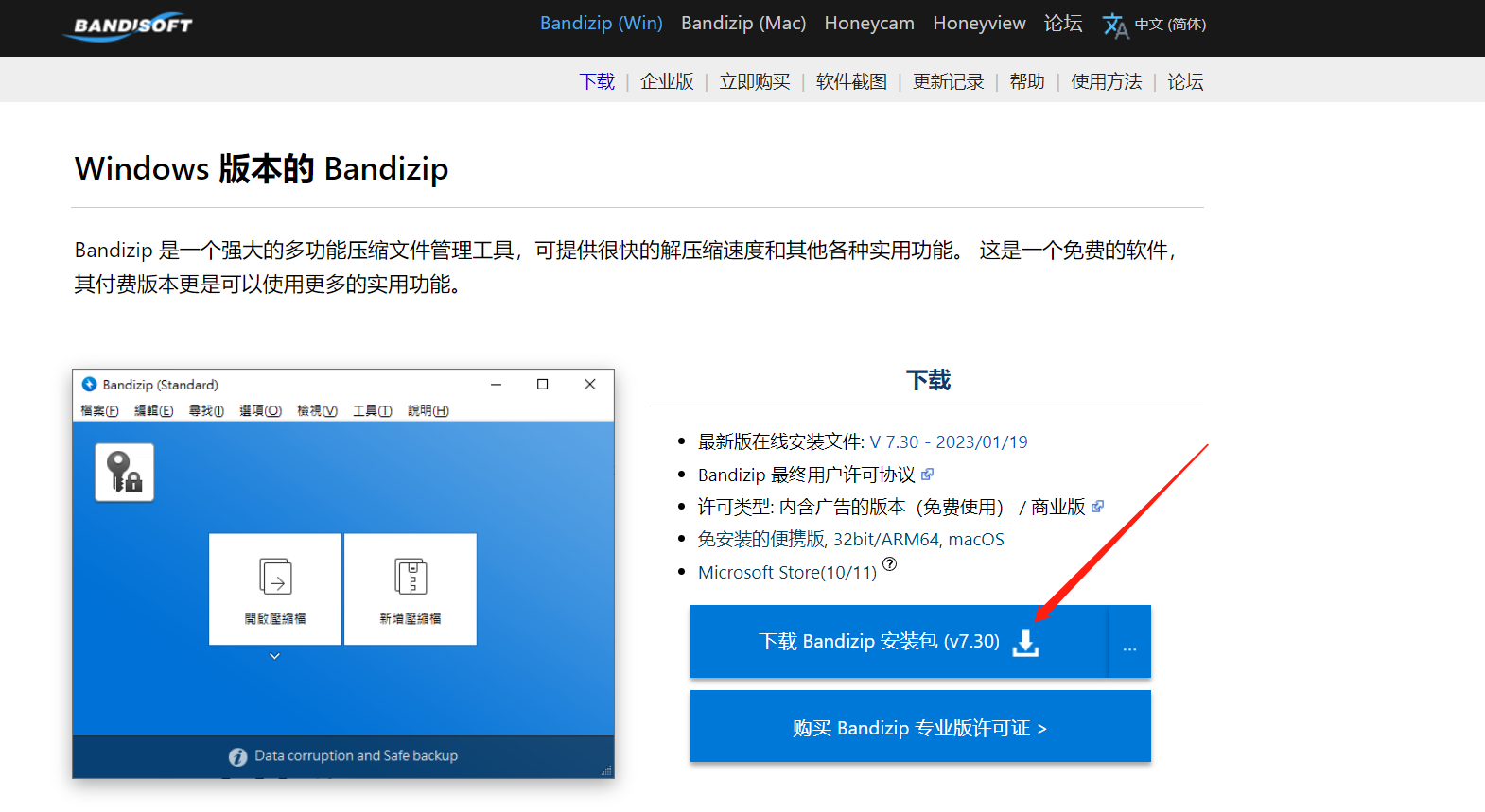Click 购买 Bandizip 专业版许可证 button
The width and height of the screenshot is (1485, 812).
(x=920, y=727)
